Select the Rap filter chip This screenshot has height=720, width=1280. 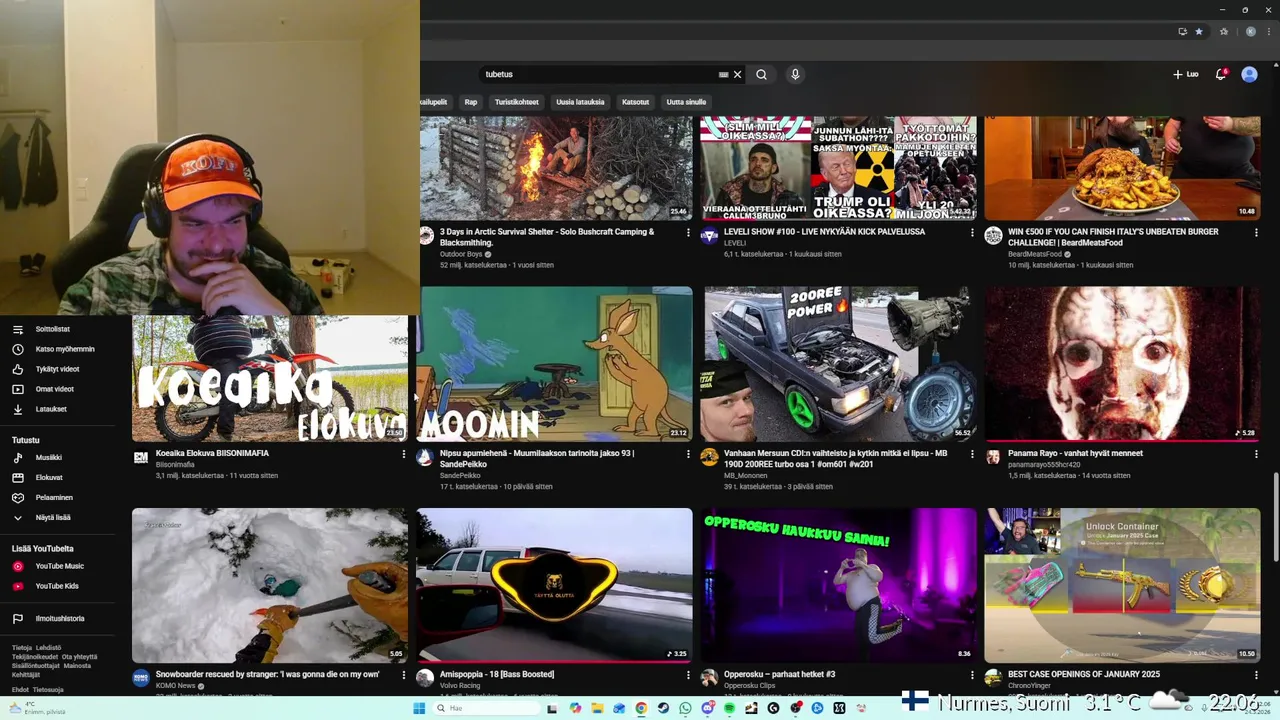coord(471,102)
